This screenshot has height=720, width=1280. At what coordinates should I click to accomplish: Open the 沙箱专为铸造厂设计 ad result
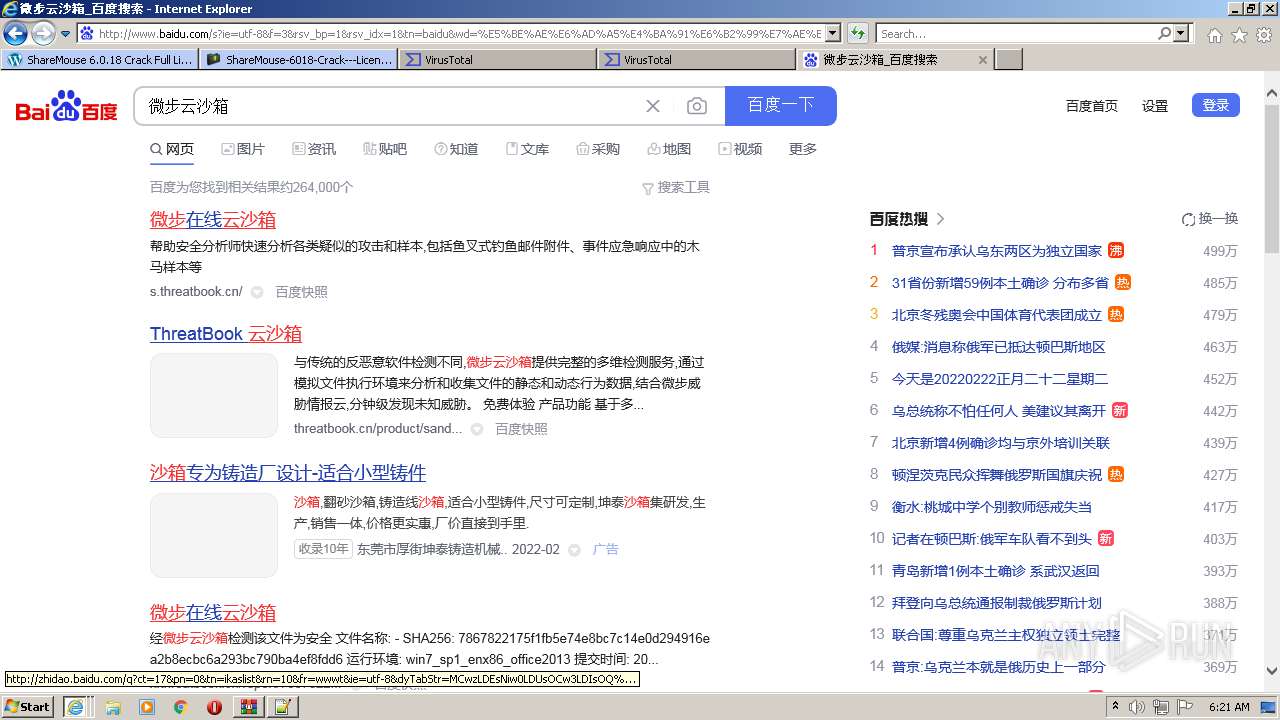pos(288,473)
